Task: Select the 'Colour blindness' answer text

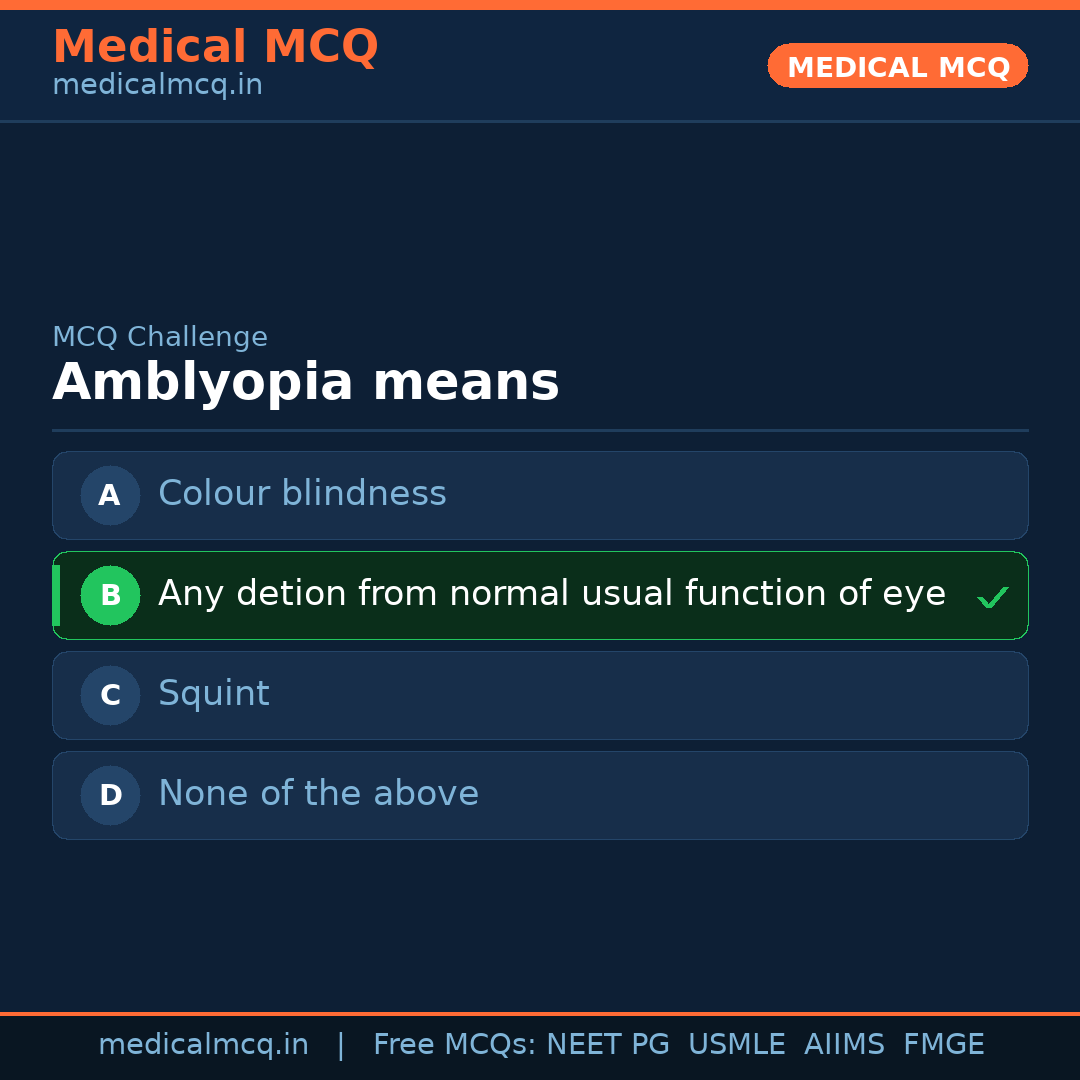Action: click(302, 494)
